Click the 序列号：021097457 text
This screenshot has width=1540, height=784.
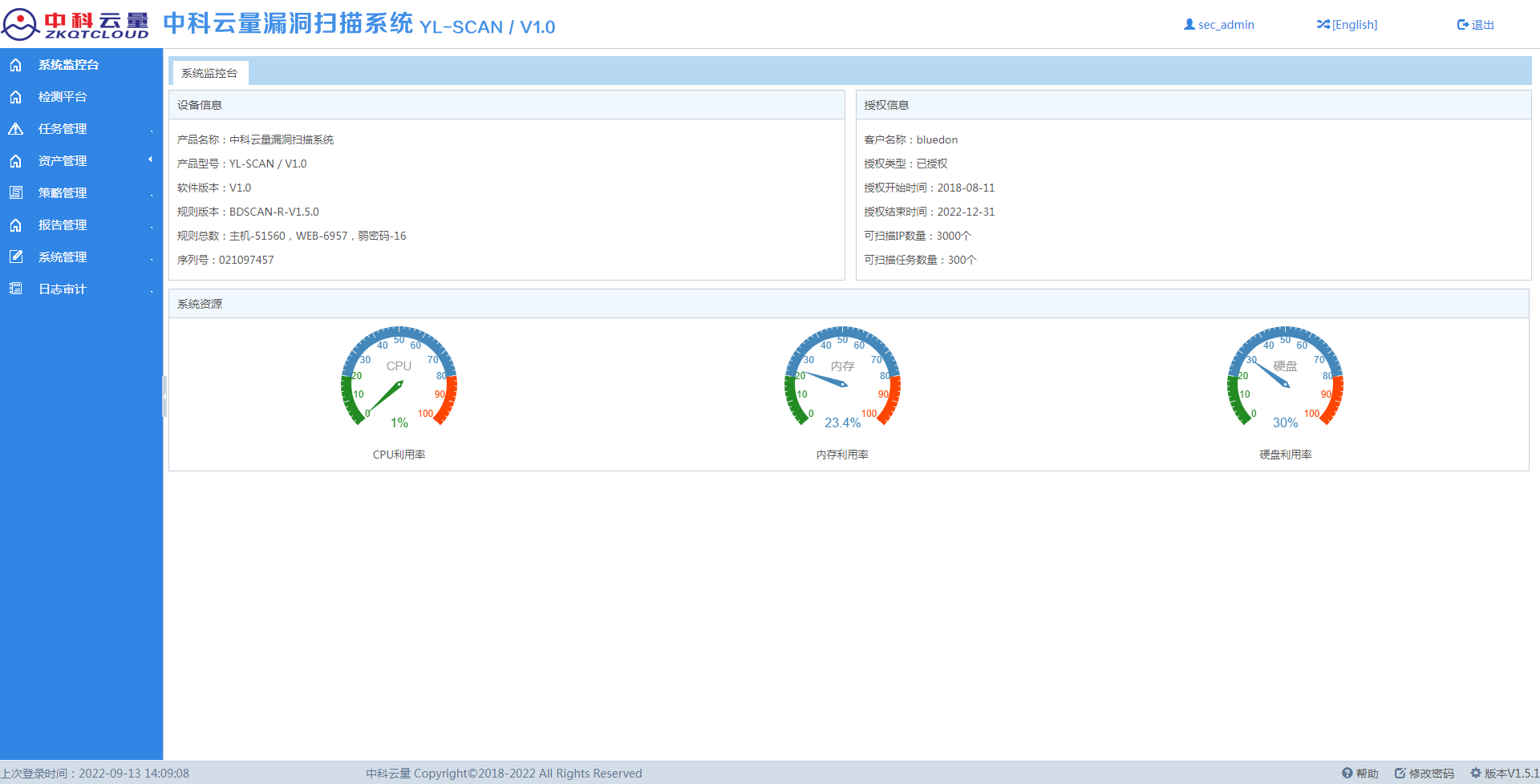[225, 260]
